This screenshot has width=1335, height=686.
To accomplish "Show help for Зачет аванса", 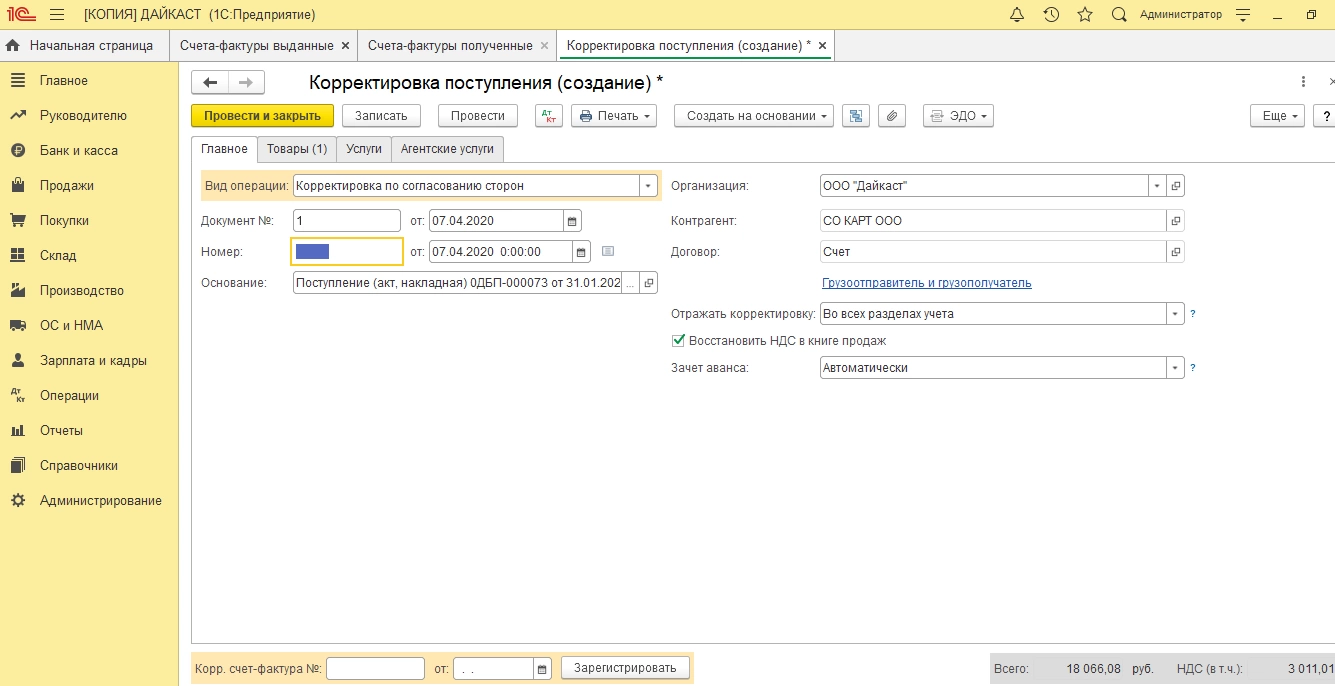I will pyautogui.click(x=1193, y=368).
